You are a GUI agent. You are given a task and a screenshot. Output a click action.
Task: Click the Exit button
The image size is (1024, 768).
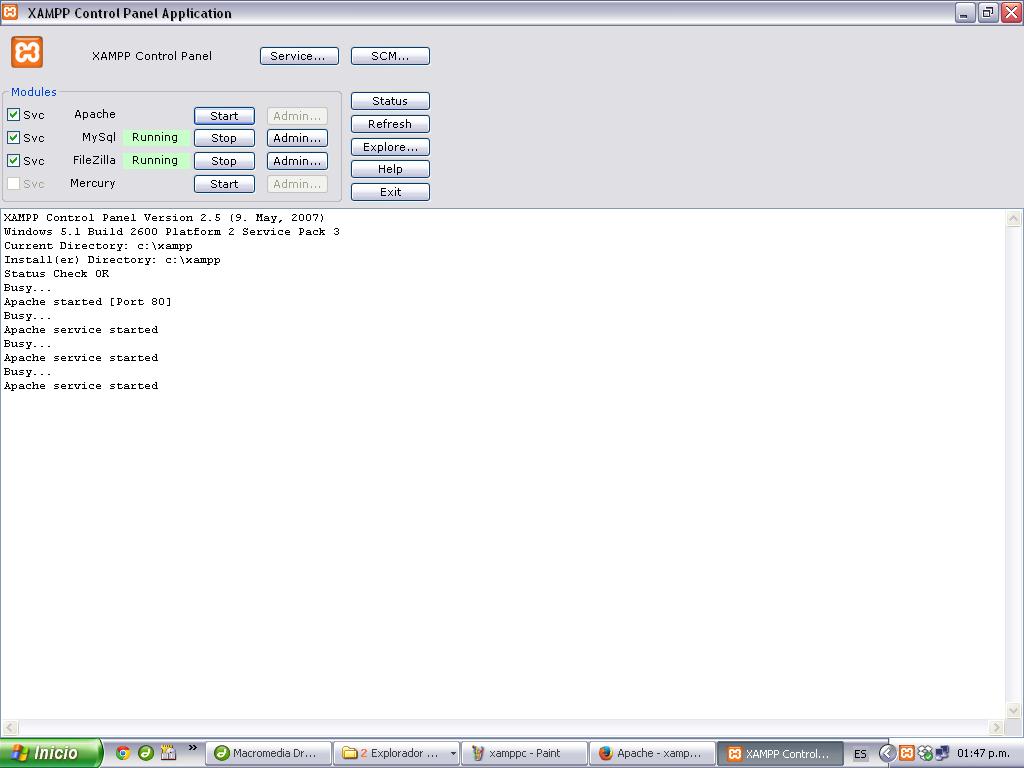coord(390,192)
